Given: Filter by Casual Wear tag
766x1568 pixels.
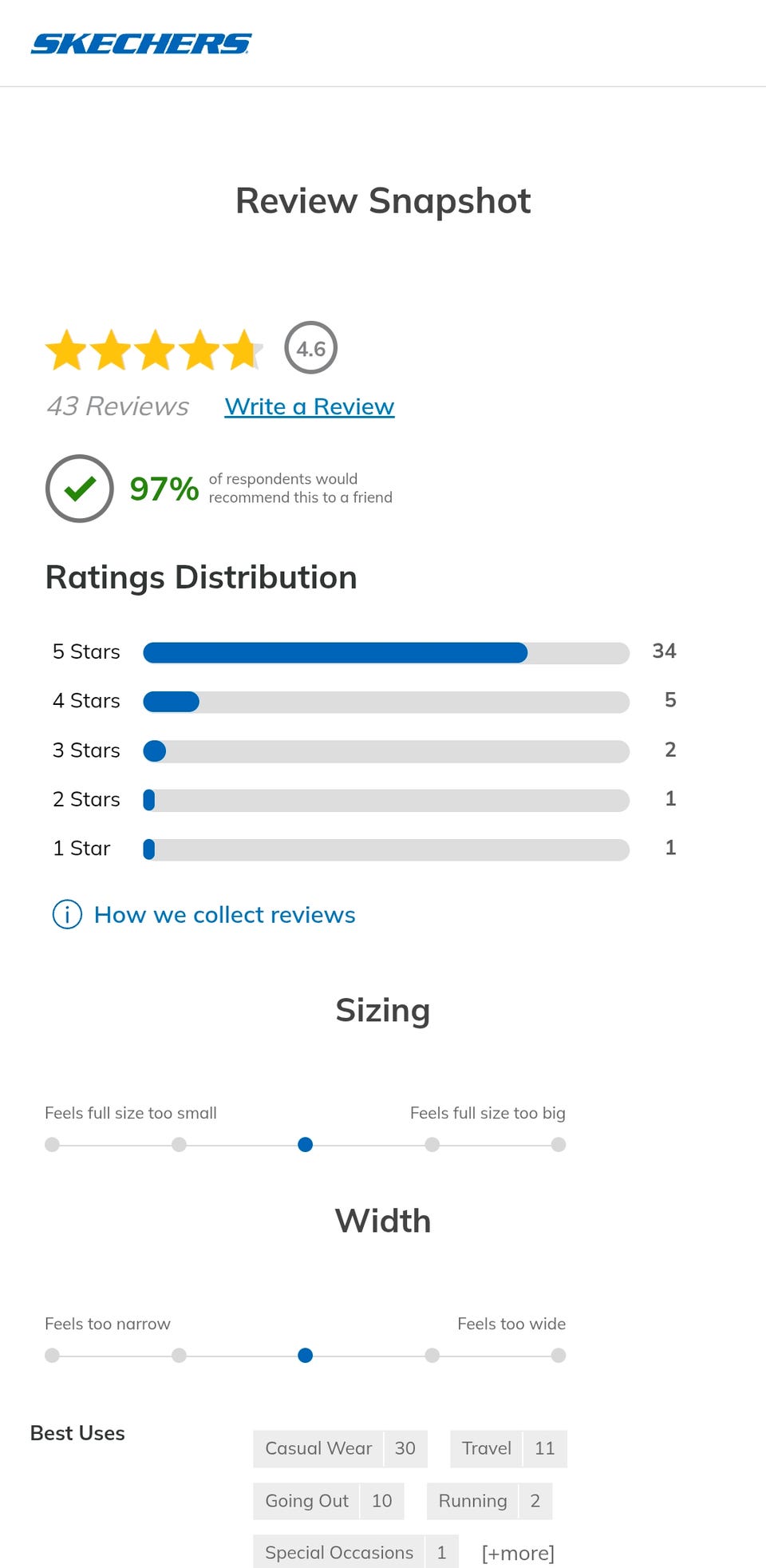Looking at the screenshot, I should pos(340,1448).
